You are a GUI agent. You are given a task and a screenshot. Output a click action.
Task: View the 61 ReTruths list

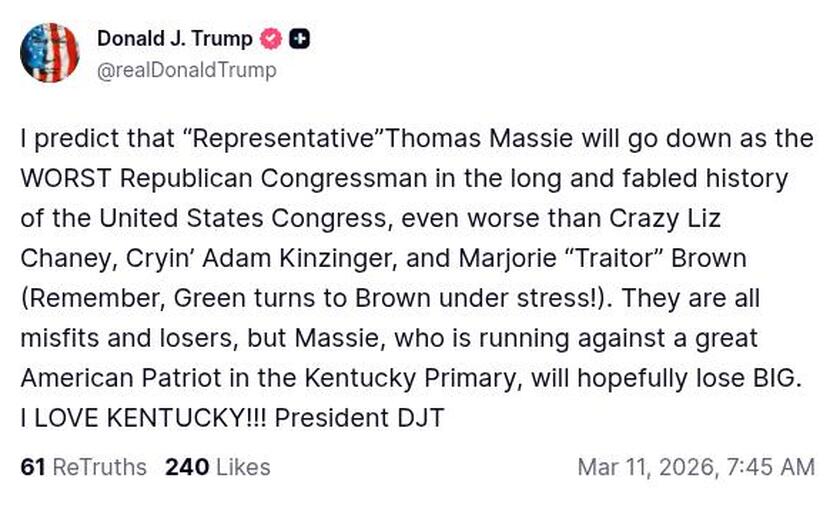coord(83,467)
